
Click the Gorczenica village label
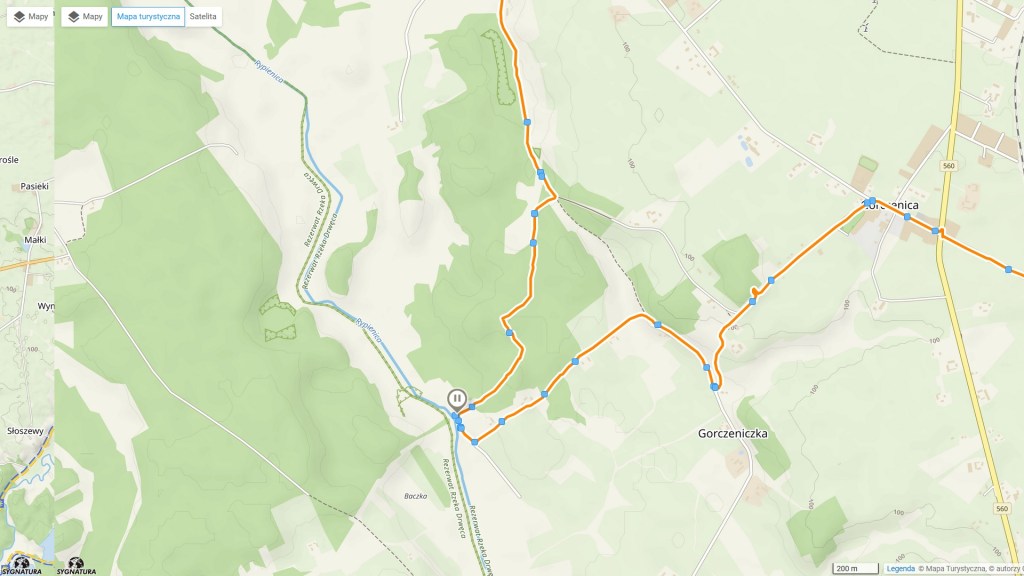point(894,205)
